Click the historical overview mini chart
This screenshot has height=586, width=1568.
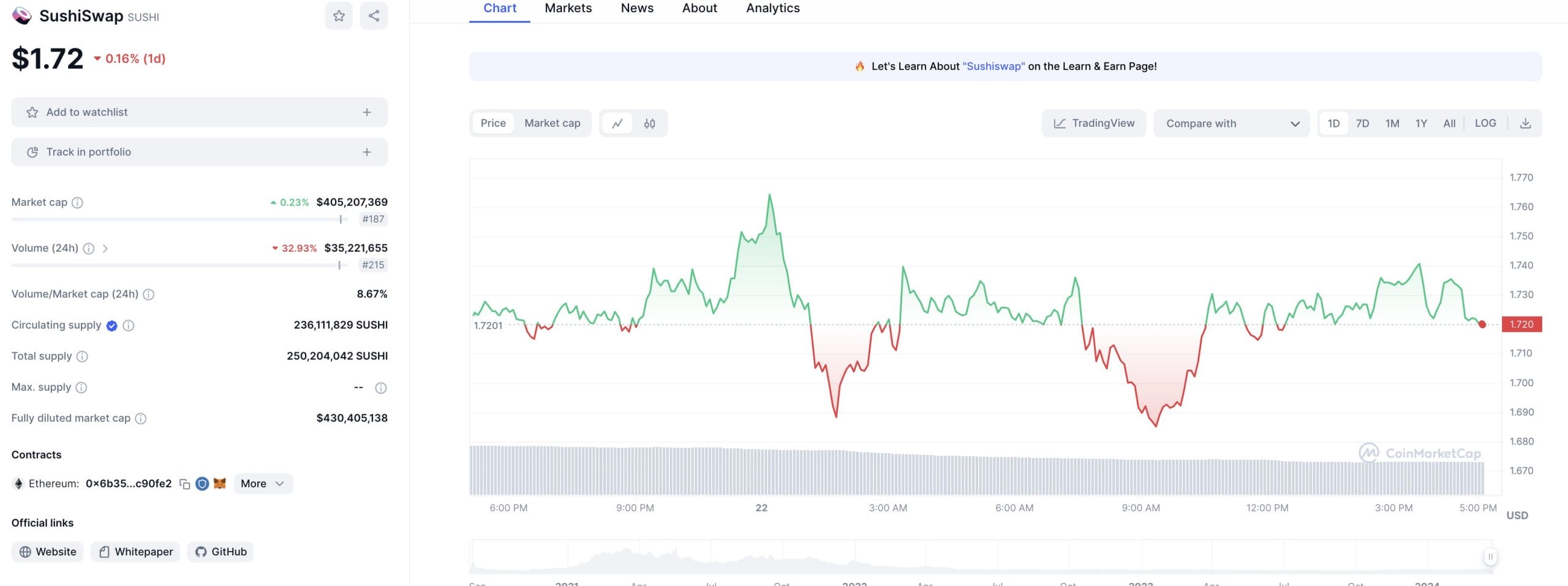click(980, 557)
